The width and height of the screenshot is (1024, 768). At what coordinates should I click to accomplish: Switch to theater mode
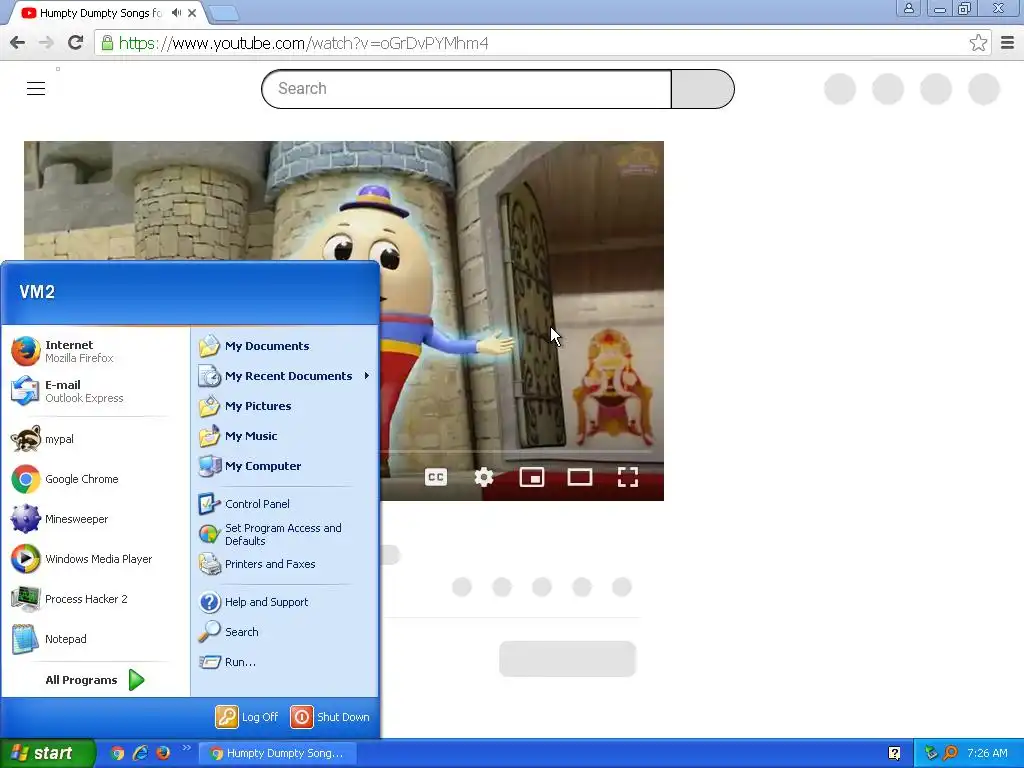coord(580,477)
